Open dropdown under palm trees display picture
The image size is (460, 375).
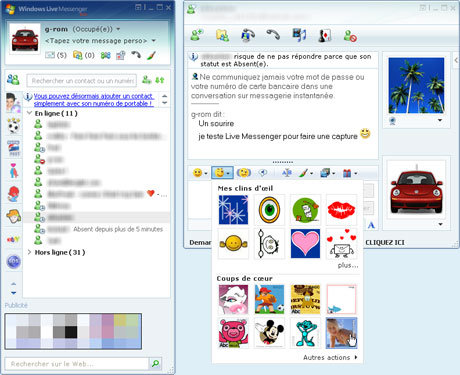440,120
